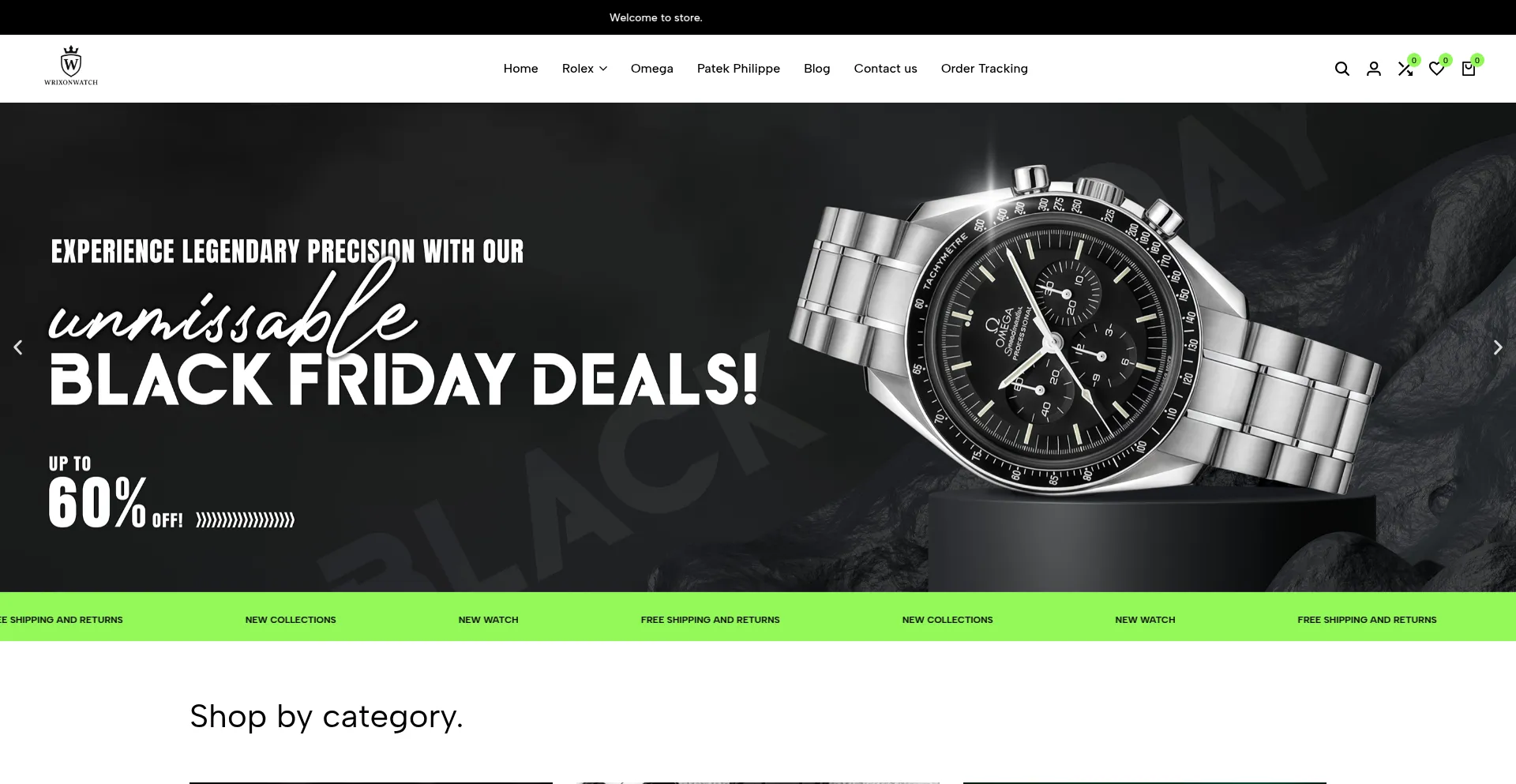This screenshot has height=784, width=1516.
Task: Click the Omega Speedmaster watch image
Action: coord(1082,339)
